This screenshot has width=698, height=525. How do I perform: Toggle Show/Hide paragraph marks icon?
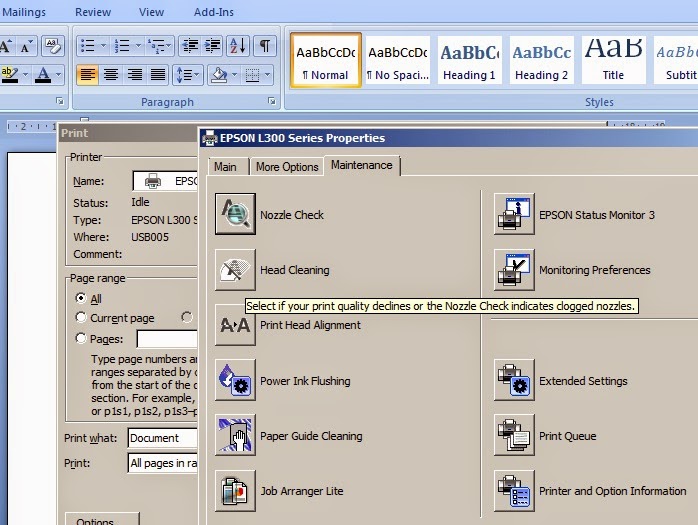265,45
